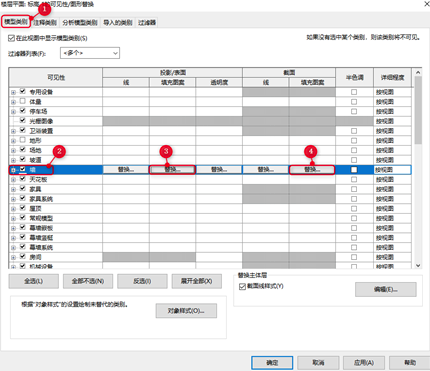Click the category list scrollbar up arrow
The width and height of the screenshot is (430, 371).
click(x=418, y=72)
